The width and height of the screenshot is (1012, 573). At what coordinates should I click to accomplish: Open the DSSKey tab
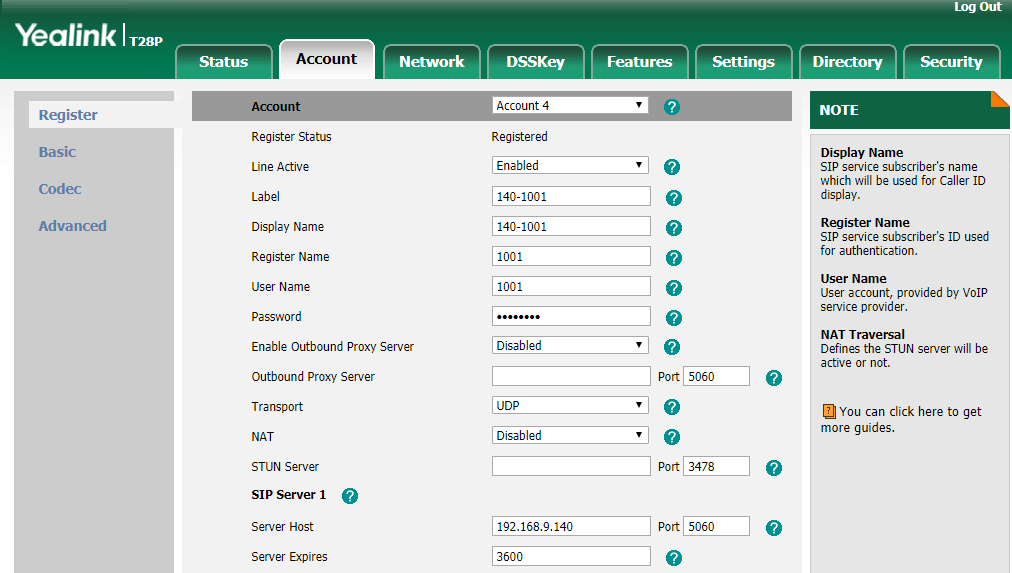click(535, 62)
